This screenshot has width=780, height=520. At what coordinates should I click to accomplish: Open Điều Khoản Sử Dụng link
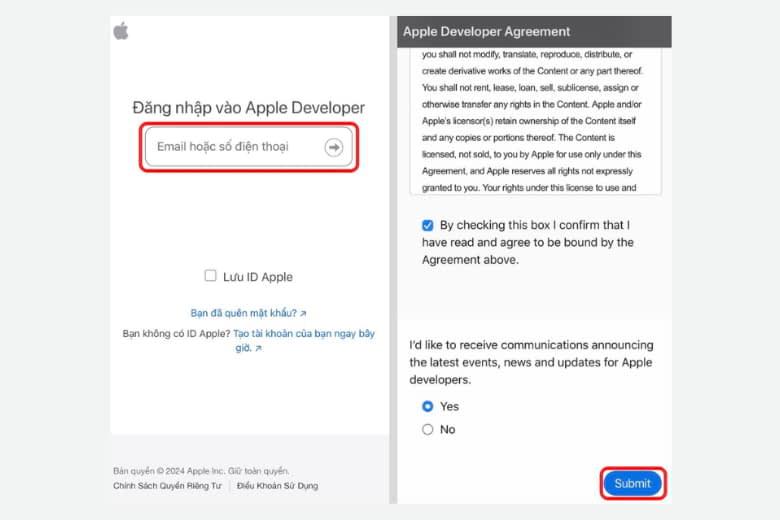click(277, 486)
